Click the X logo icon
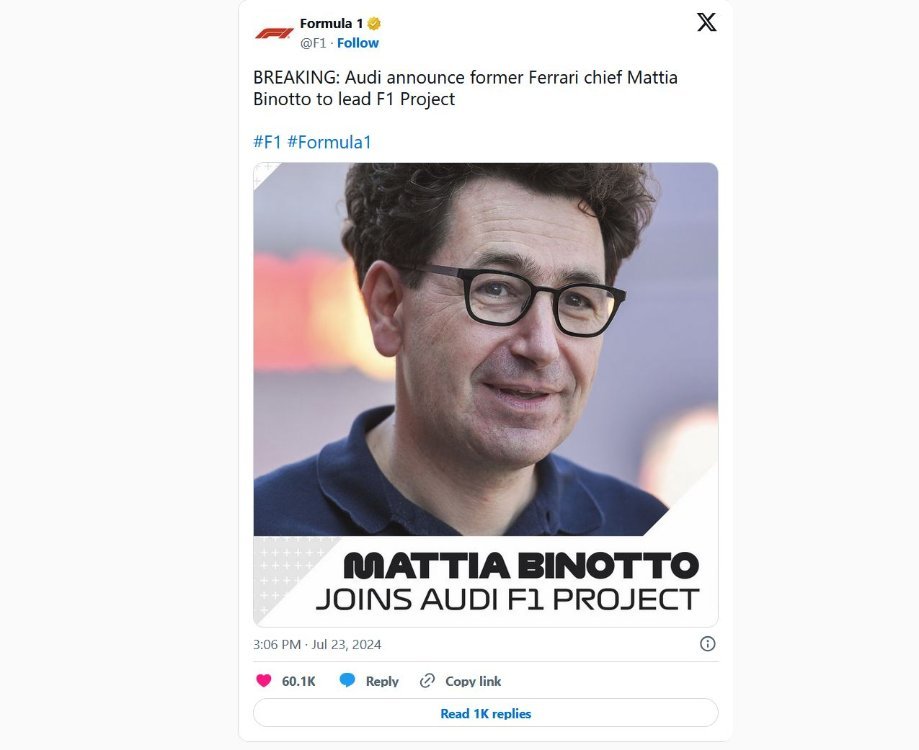Viewport: 919px width, 750px height. point(706,22)
